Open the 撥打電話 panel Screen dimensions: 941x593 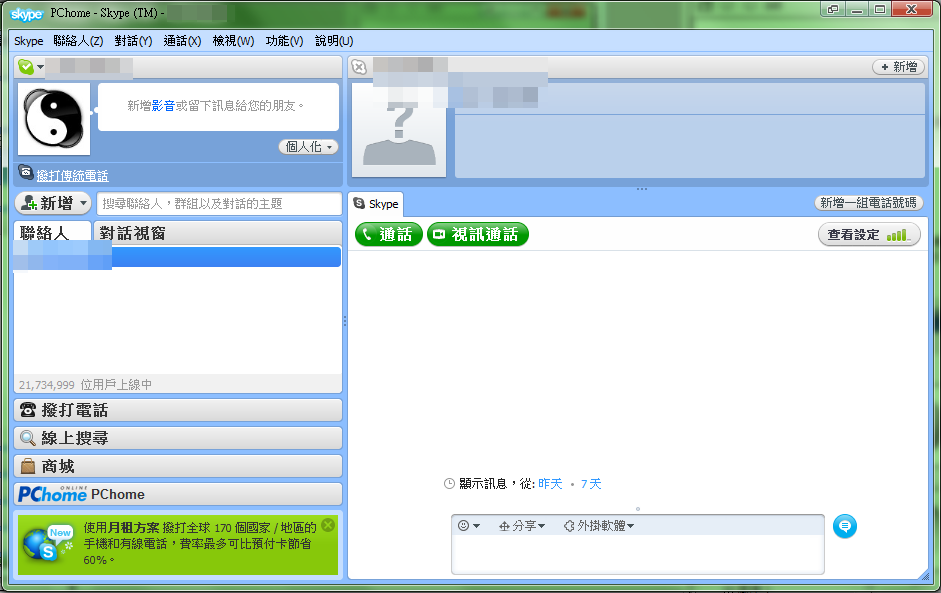click(178, 410)
